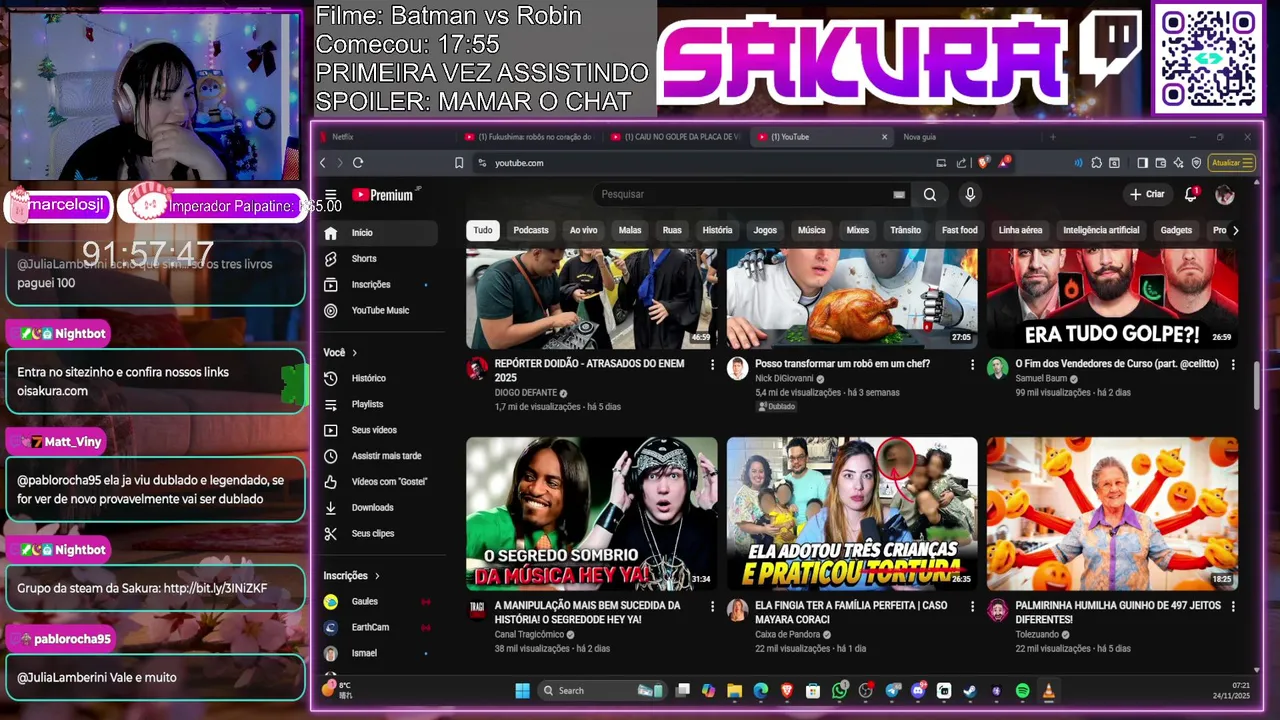The height and width of the screenshot is (720, 1280).
Task: Open options for Palmirinha humilha Guinho video
Action: pos(1233,607)
